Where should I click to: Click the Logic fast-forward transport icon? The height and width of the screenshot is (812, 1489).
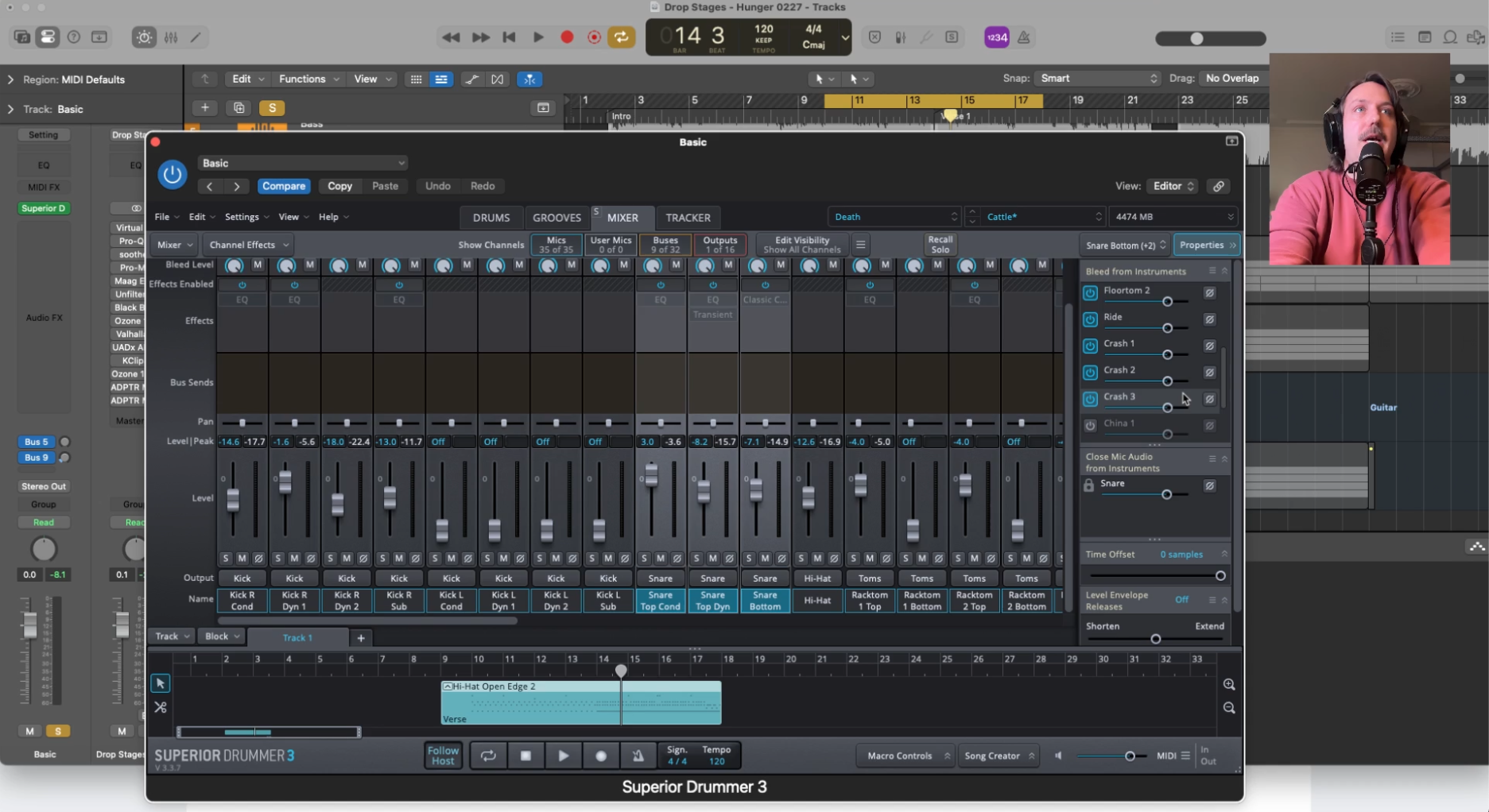(480, 37)
